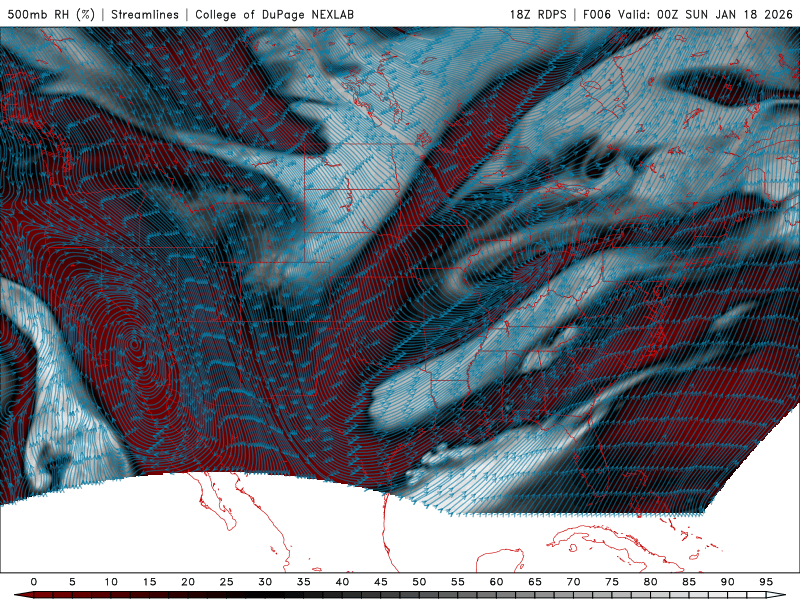Click the colorbar label "45"
The image size is (800, 600).
381,582
